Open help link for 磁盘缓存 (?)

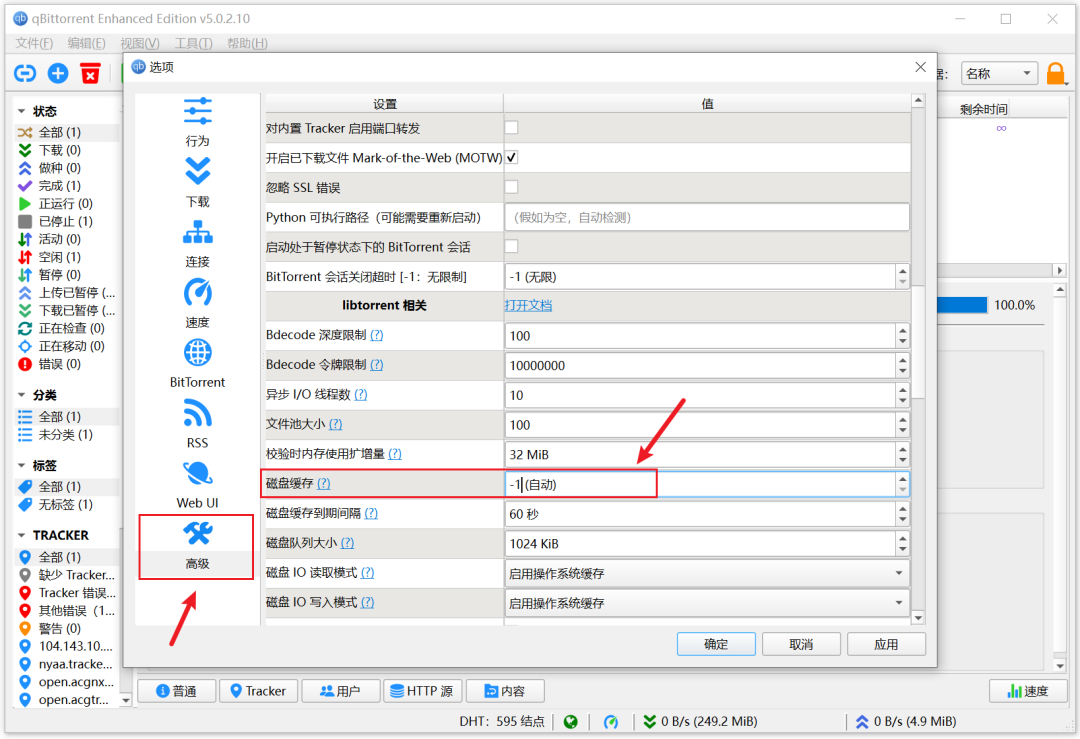pyautogui.click(x=324, y=483)
